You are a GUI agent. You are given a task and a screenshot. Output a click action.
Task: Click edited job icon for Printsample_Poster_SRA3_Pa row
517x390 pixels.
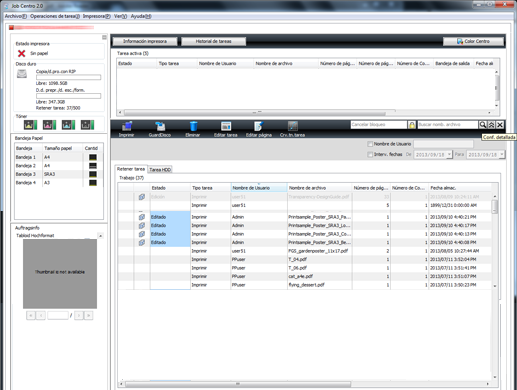(142, 217)
